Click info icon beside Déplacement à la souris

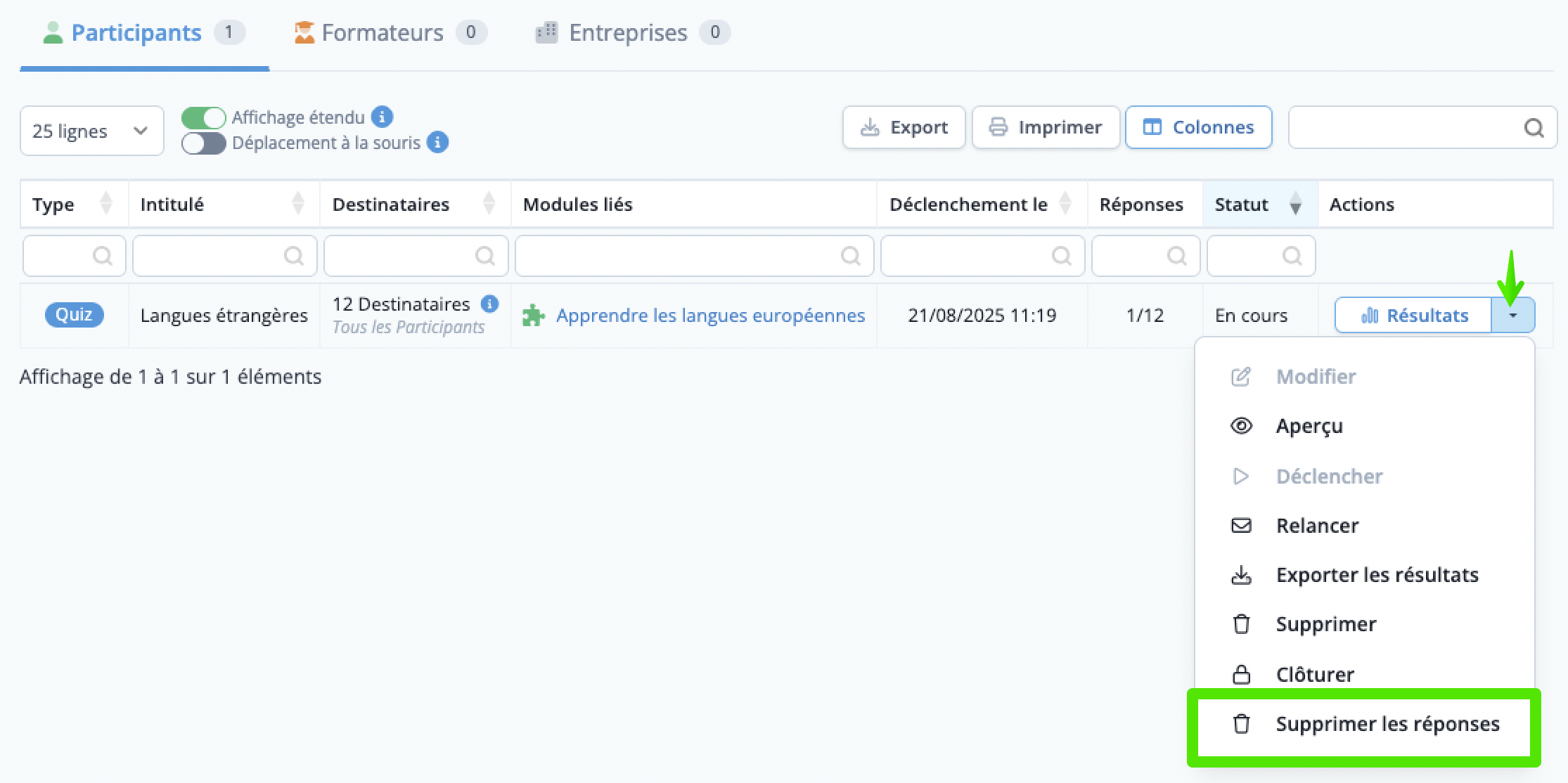(437, 143)
